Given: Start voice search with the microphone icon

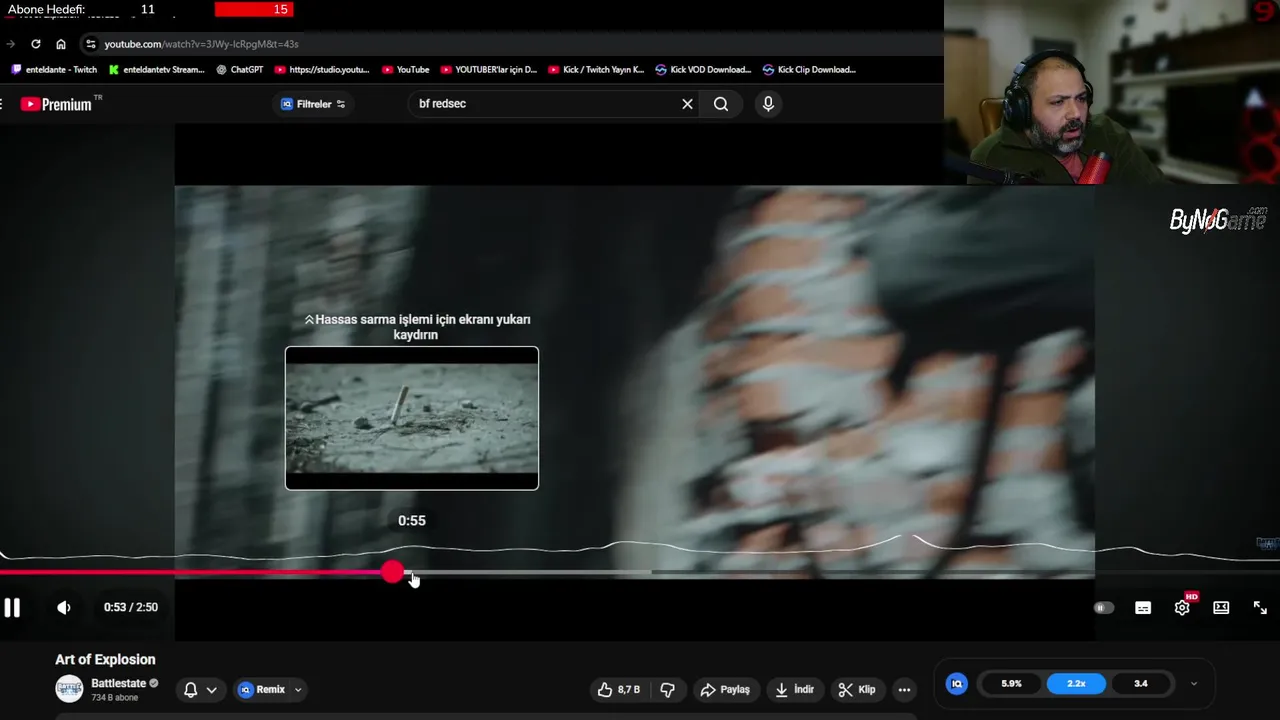Looking at the screenshot, I should (768, 104).
